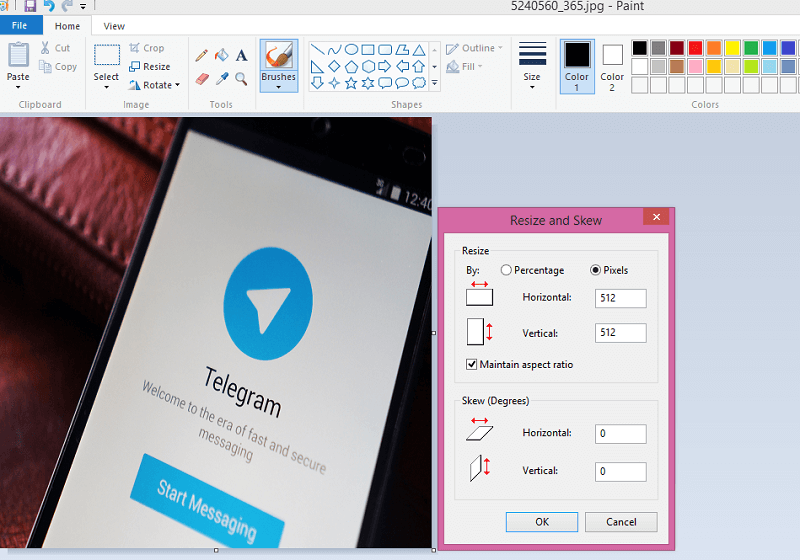Click Resize in the Image group

click(x=149, y=67)
